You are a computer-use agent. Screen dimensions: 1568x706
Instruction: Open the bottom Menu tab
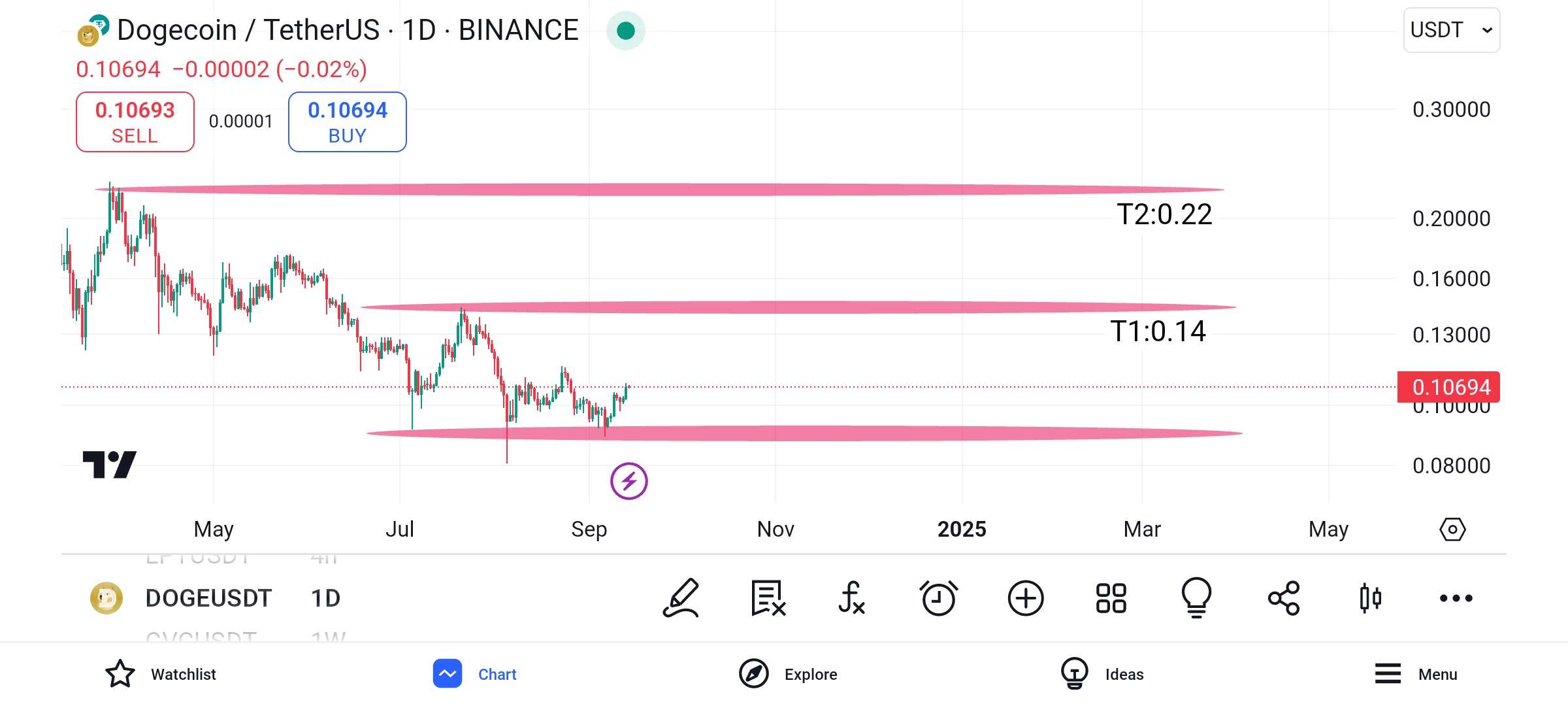pyautogui.click(x=1416, y=674)
